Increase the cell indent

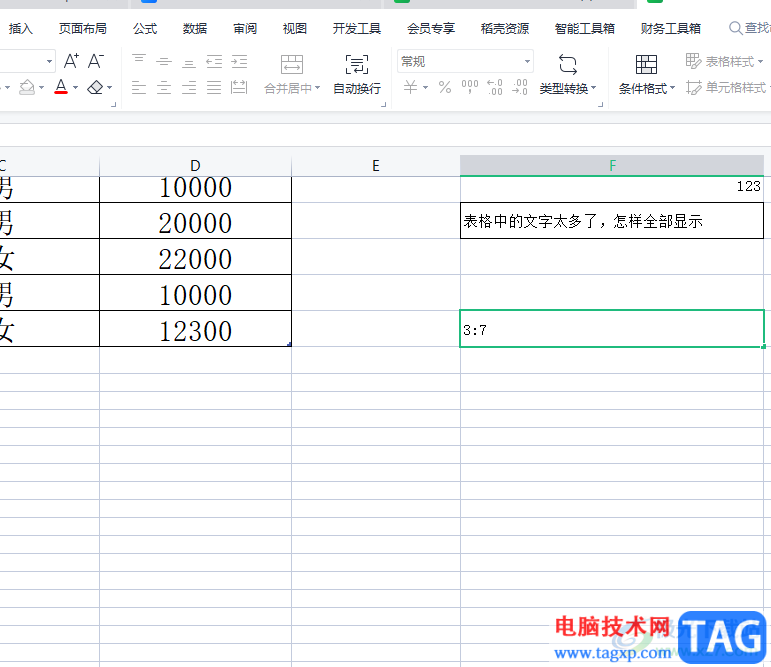click(x=239, y=61)
